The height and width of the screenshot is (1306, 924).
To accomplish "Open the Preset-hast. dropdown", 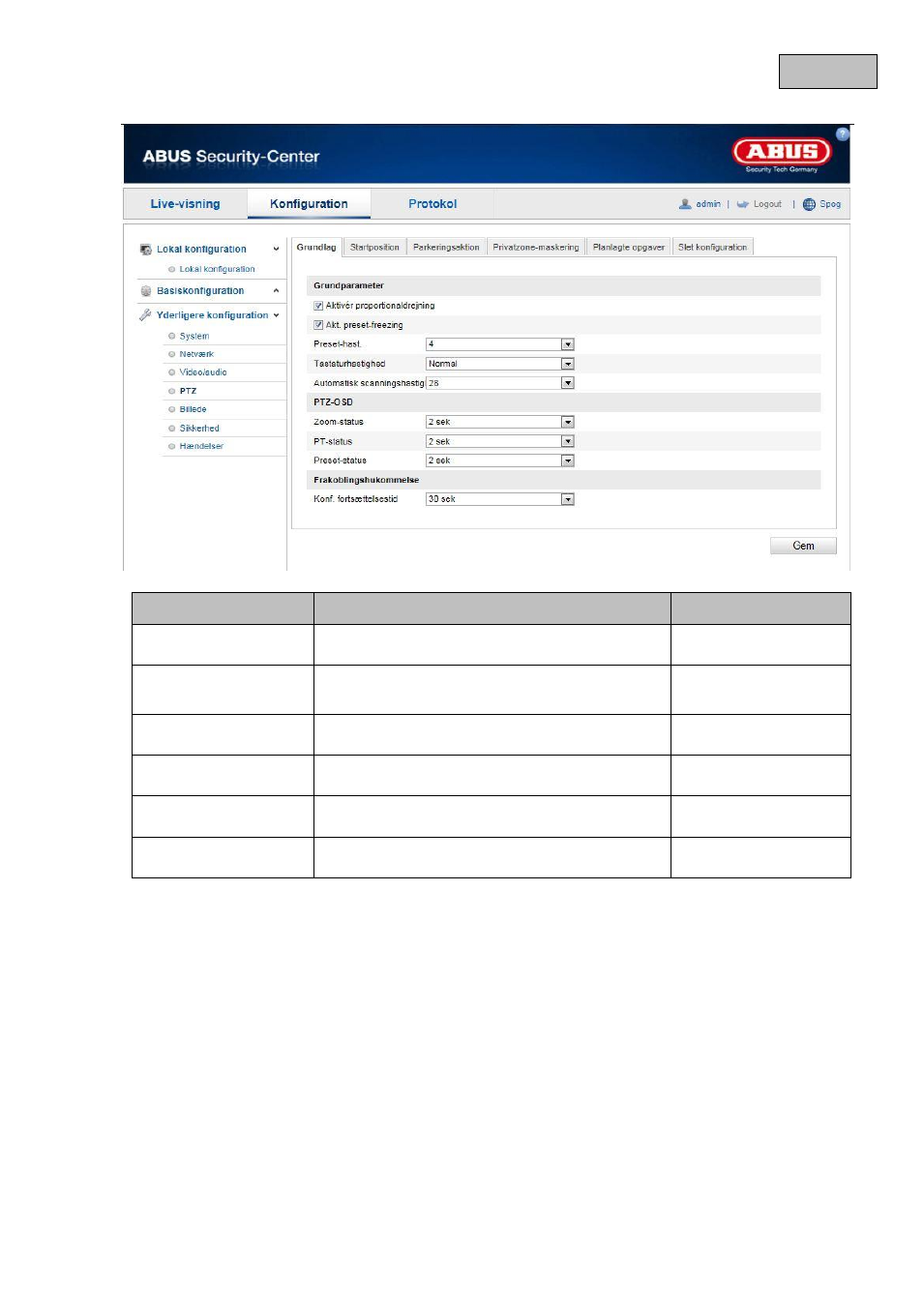I will (x=500, y=344).
